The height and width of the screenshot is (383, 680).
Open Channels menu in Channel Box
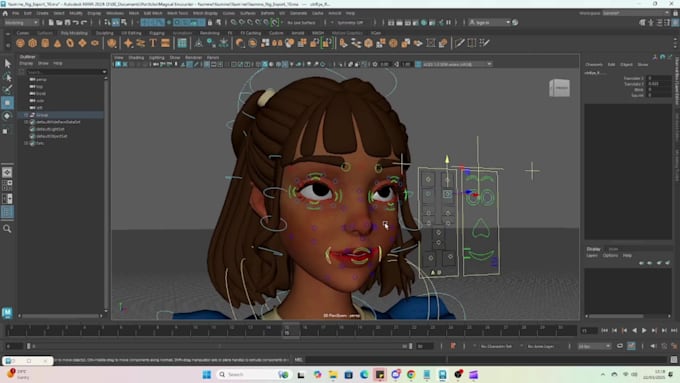[x=594, y=65]
